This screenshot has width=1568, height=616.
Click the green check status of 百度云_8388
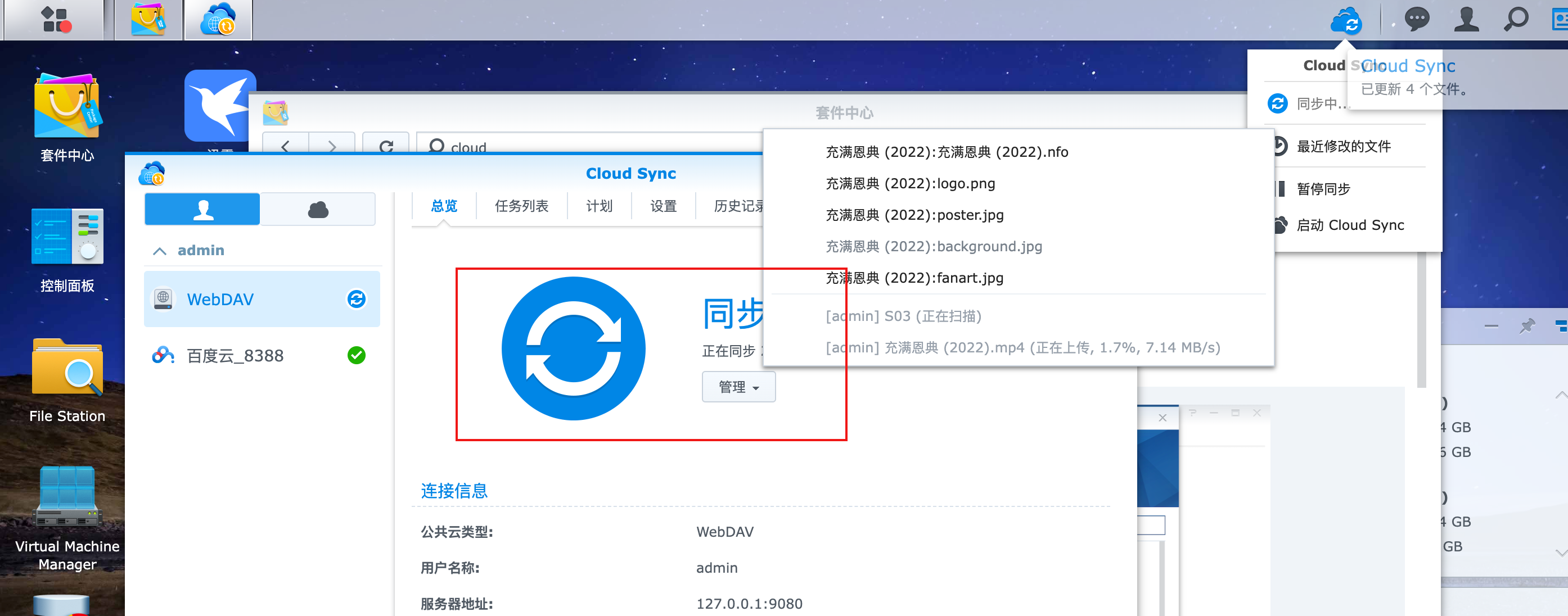tap(356, 355)
